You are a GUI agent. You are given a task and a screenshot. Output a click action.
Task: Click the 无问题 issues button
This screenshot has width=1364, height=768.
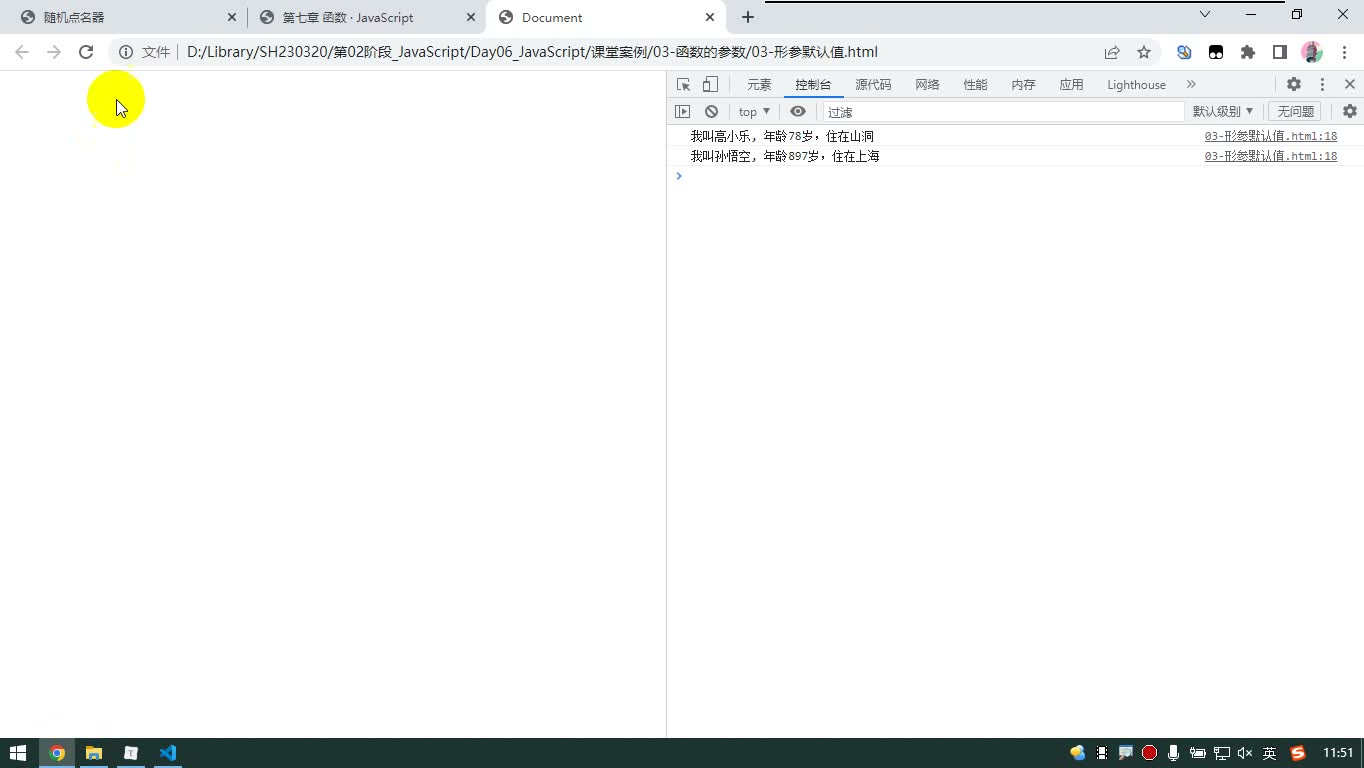1296,112
